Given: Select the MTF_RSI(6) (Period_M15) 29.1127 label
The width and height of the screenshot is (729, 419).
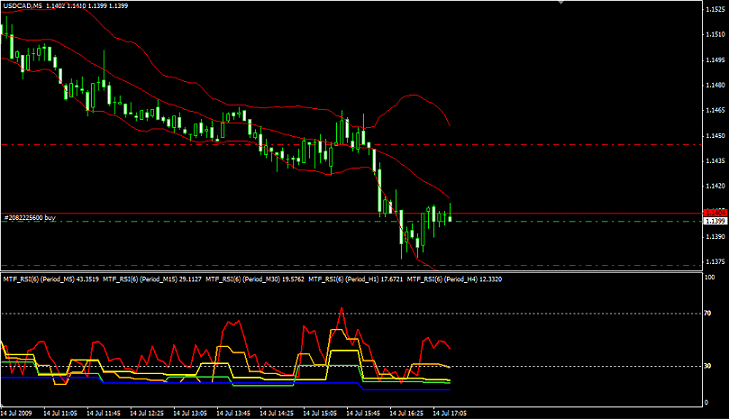Looking at the screenshot, I should click(x=152, y=279).
